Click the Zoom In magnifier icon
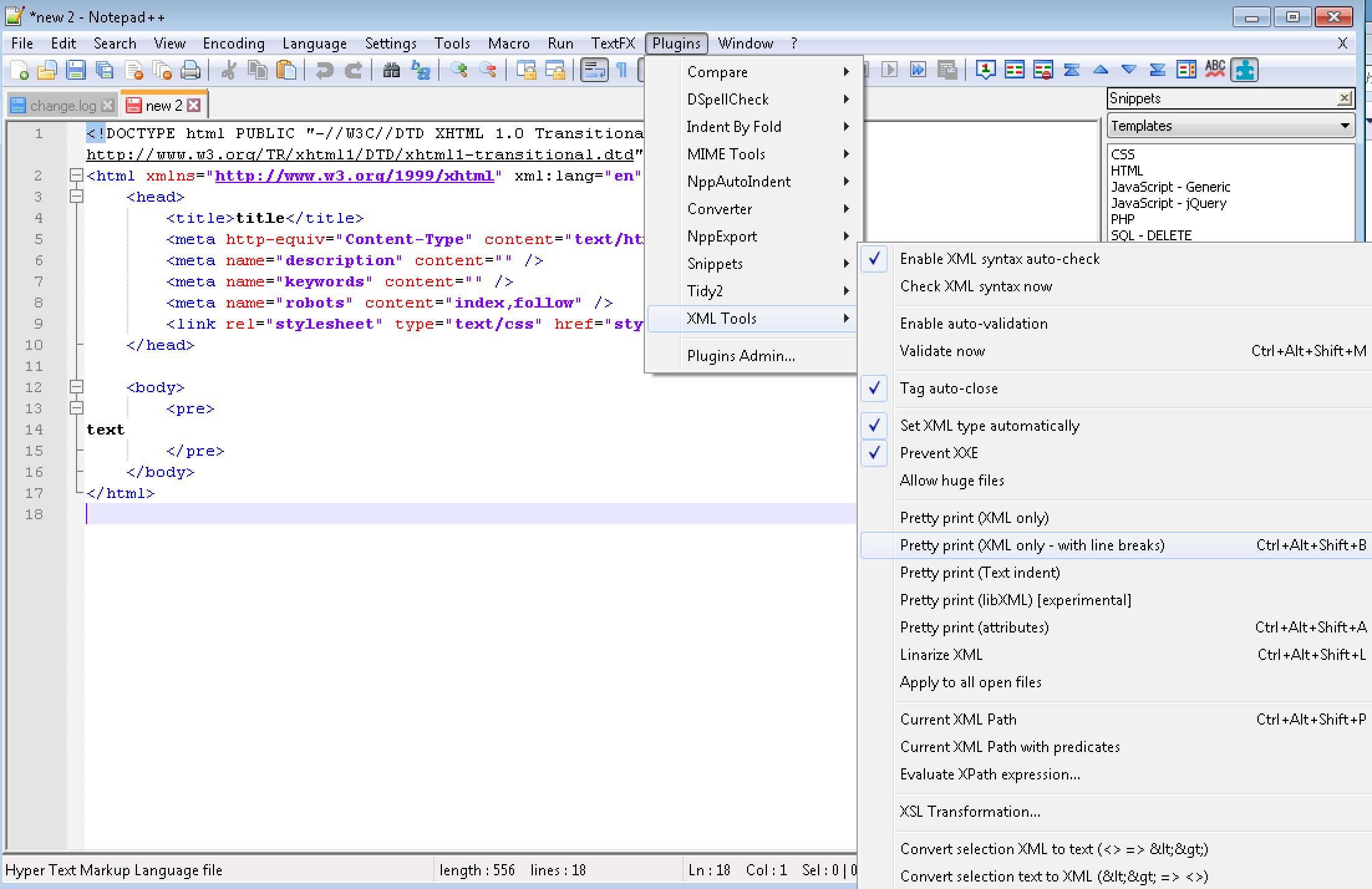This screenshot has width=1372, height=889. pyautogui.click(x=459, y=70)
